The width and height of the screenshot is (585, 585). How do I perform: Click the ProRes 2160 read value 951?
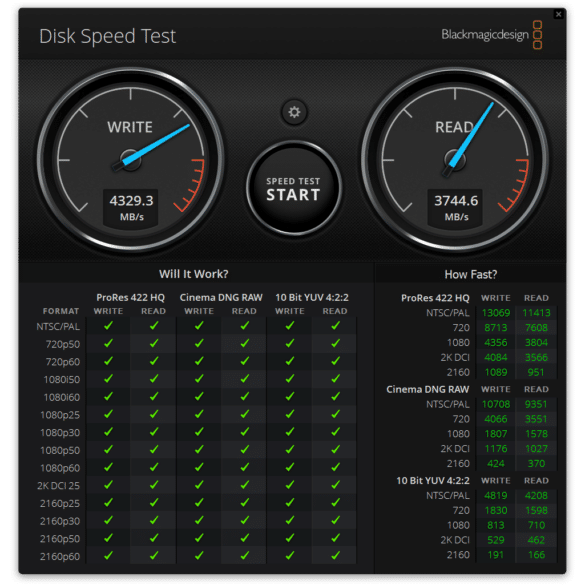[536, 372]
